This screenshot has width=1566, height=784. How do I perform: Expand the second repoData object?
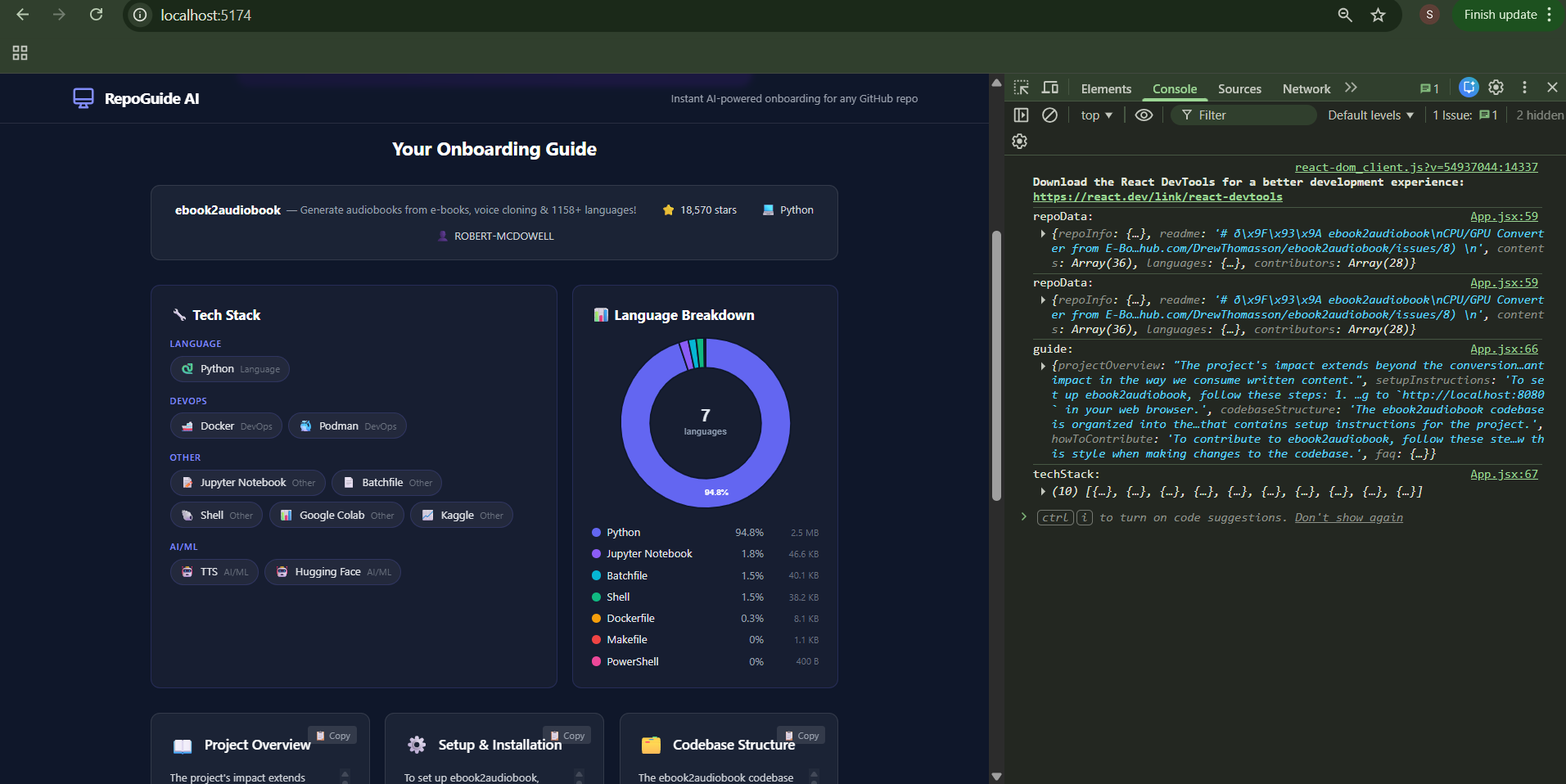[1043, 300]
